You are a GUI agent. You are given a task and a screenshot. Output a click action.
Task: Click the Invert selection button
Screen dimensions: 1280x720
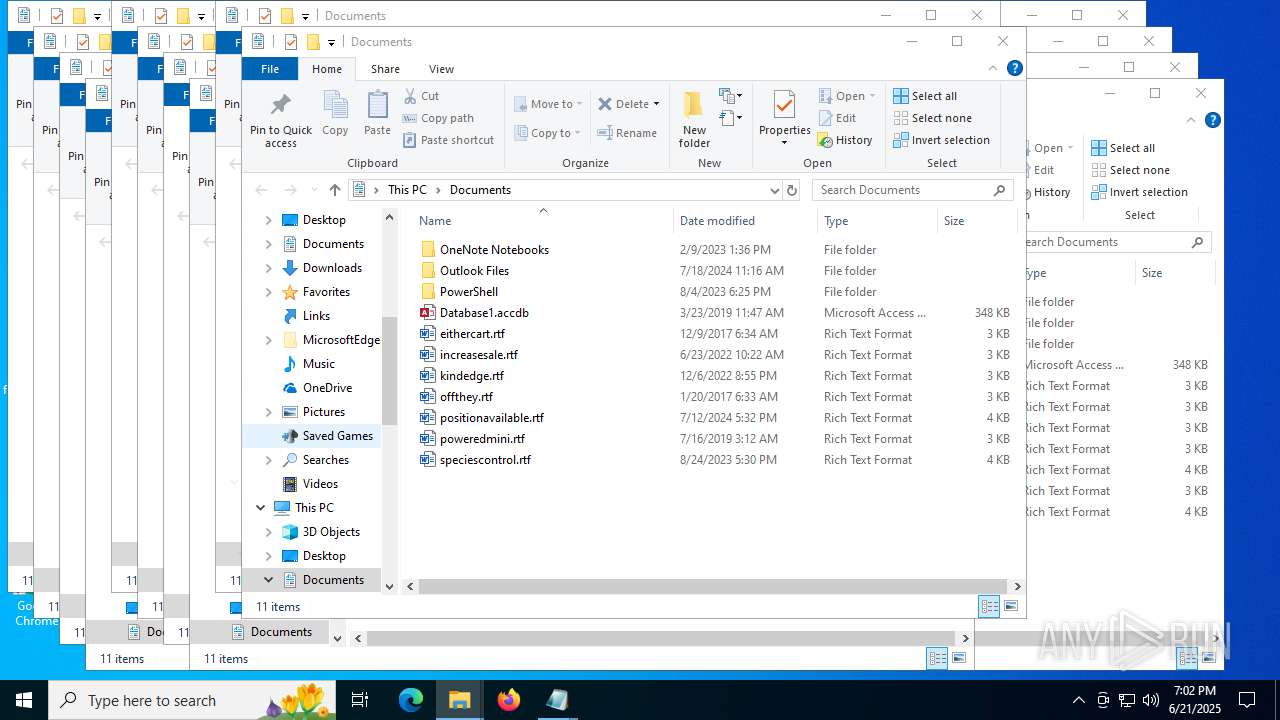point(941,140)
